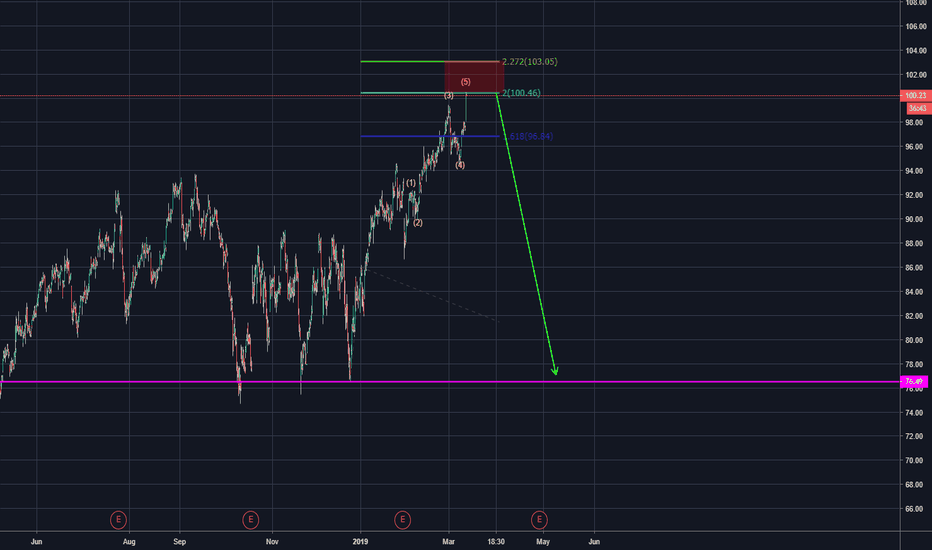Click the Mar time axis label
The width and height of the screenshot is (932, 550).
click(x=448, y=542)
